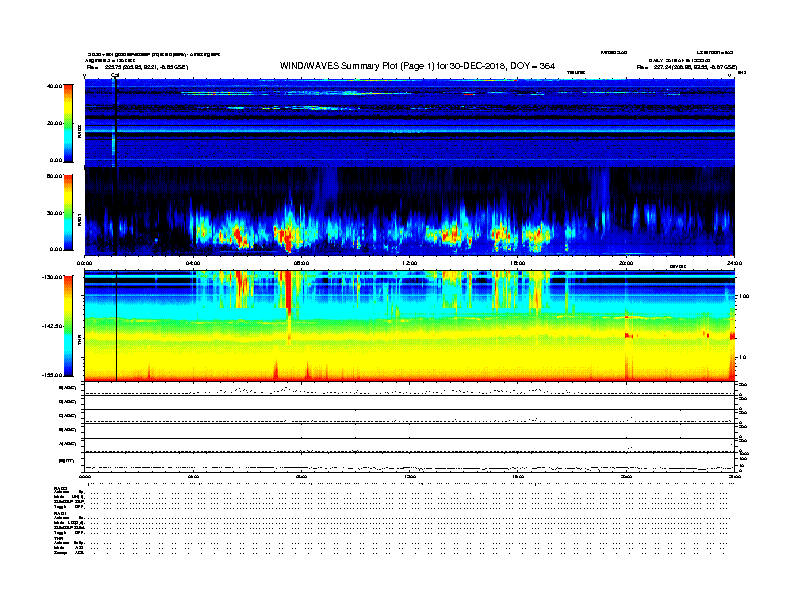Select the 20.00 label on RAD2 scale

55,123
